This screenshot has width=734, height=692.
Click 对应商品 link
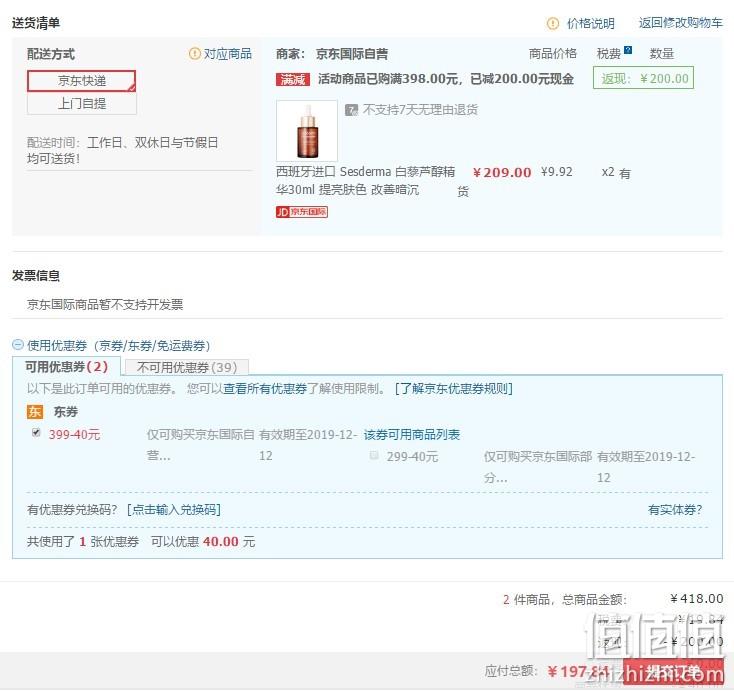pos(228,53)
